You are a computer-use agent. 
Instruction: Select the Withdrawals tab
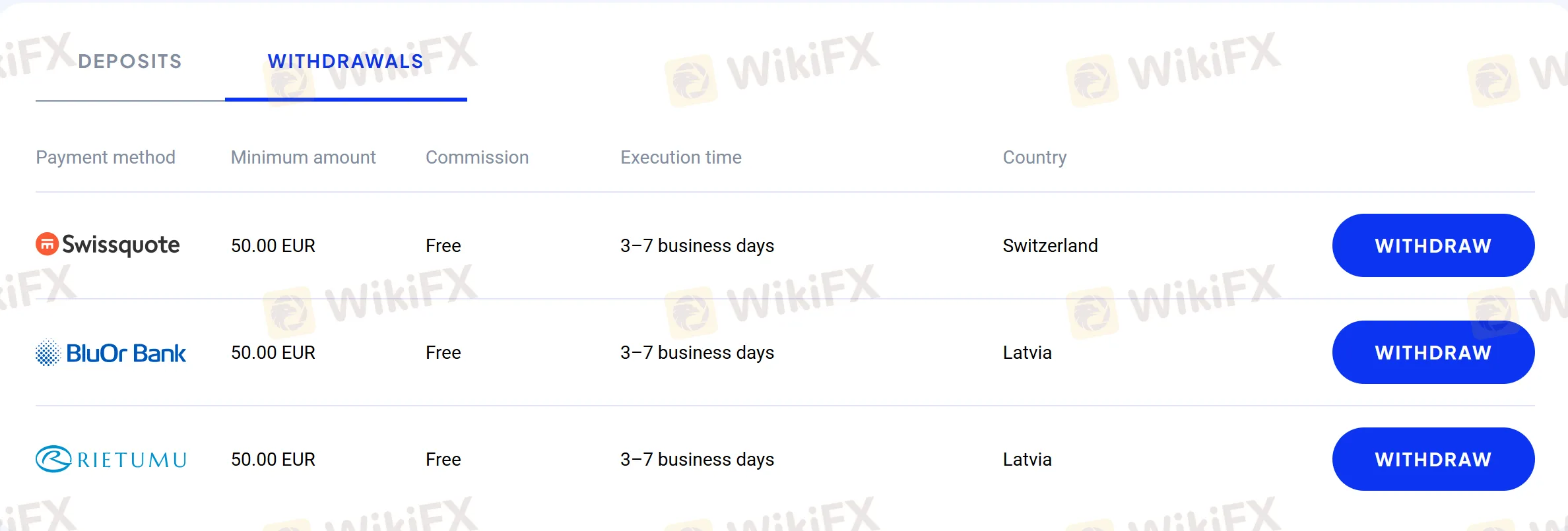[x=346, y=61]
